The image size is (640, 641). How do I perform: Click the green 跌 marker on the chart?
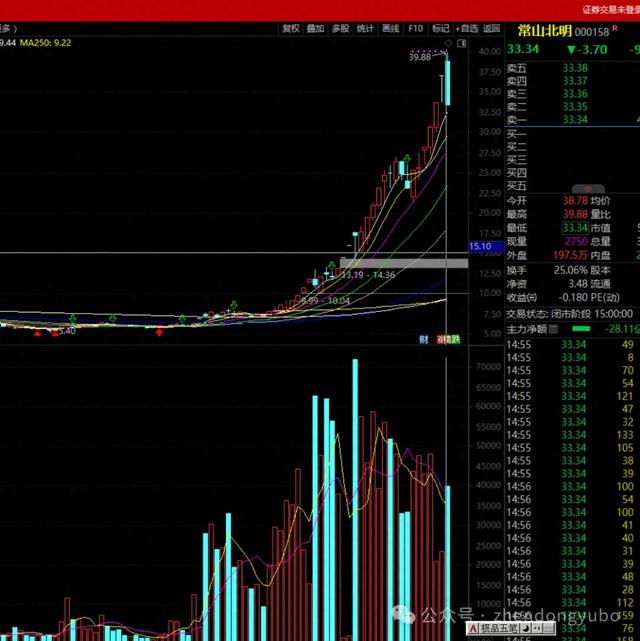coord(455,340)
